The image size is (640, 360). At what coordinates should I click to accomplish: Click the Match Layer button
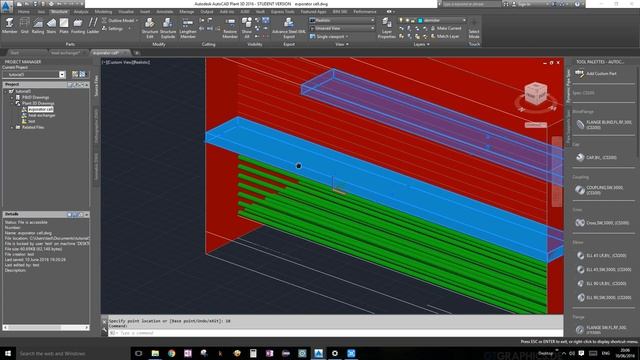point(444,36)
